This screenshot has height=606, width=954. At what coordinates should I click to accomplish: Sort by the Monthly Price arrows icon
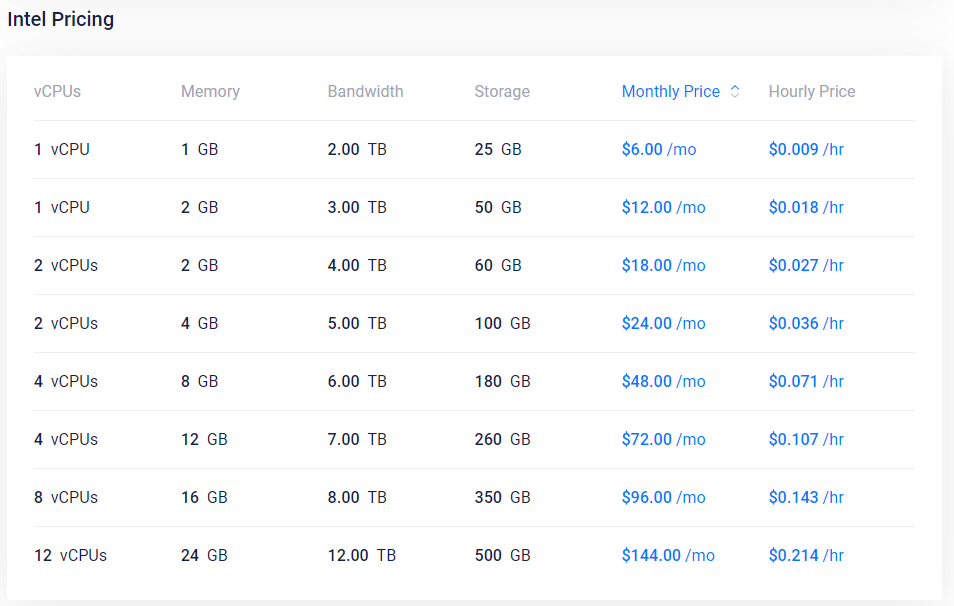pos(735,91)
